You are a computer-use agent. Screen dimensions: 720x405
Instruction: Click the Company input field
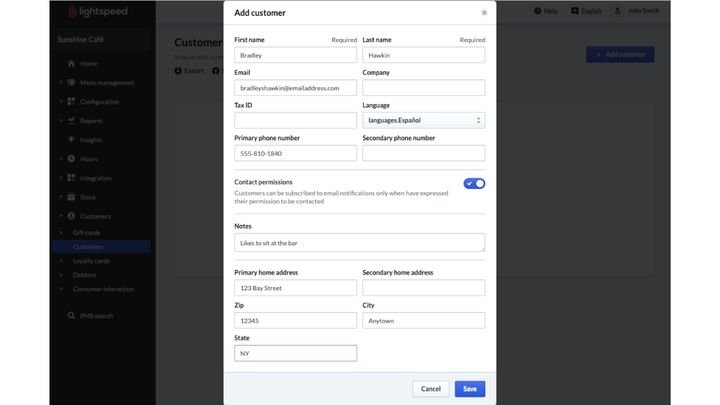tap(423, 88)
